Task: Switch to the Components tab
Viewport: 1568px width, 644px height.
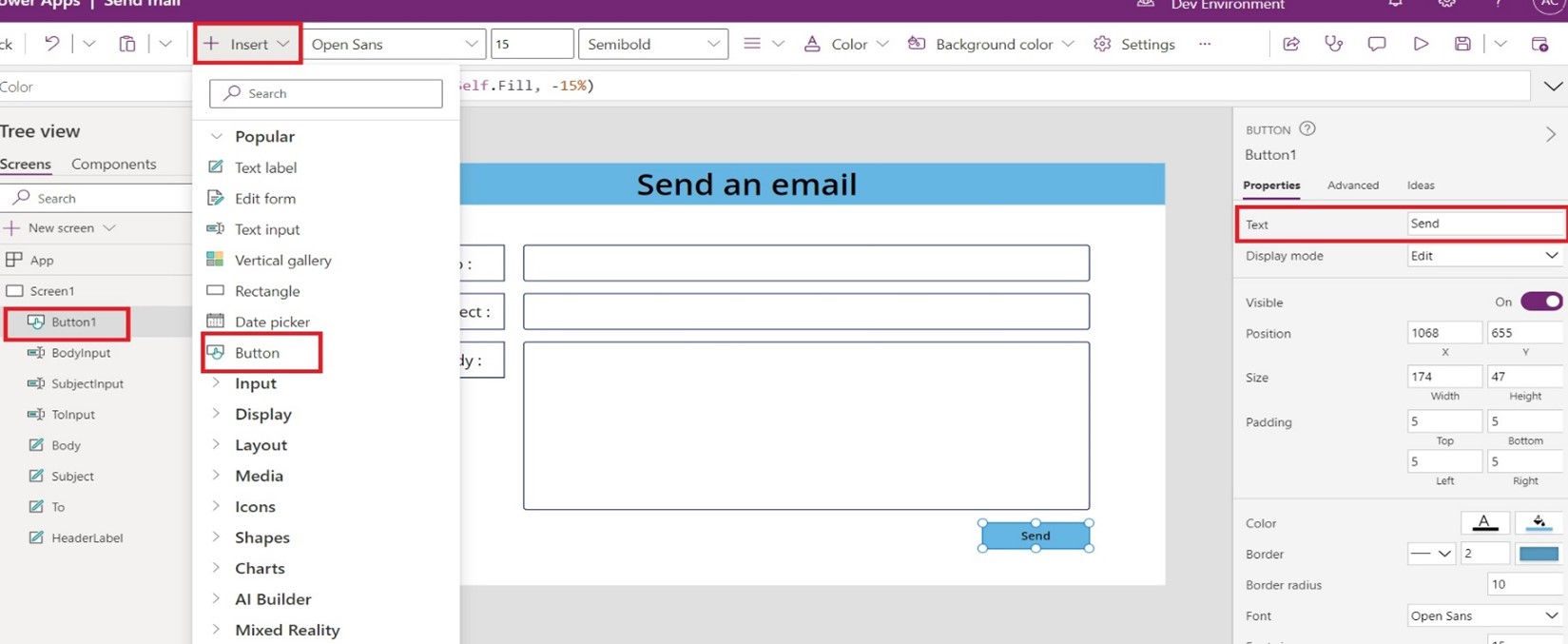Action: coord(113,164)
